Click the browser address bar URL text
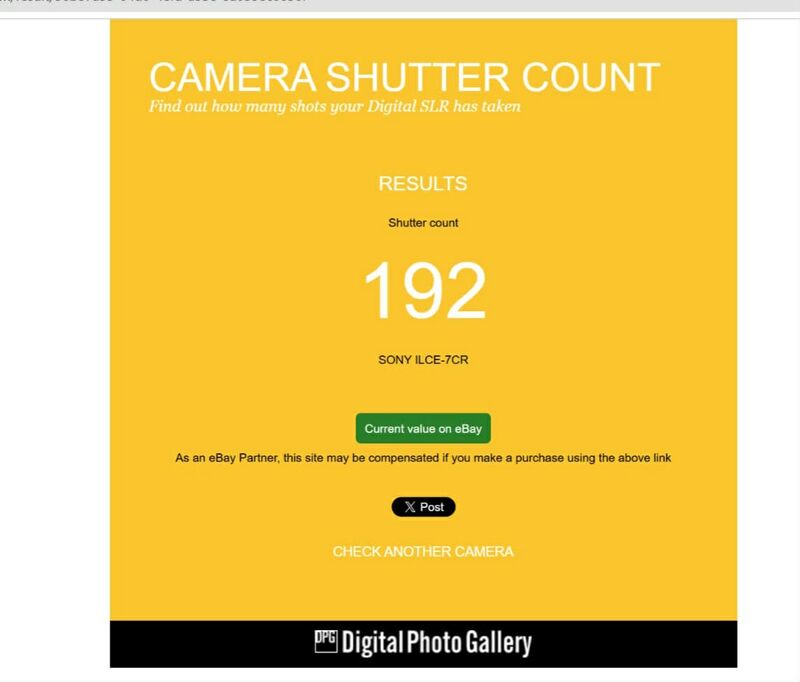The width and height of the screenshot is (800, 682). click(x=153, y=2)
